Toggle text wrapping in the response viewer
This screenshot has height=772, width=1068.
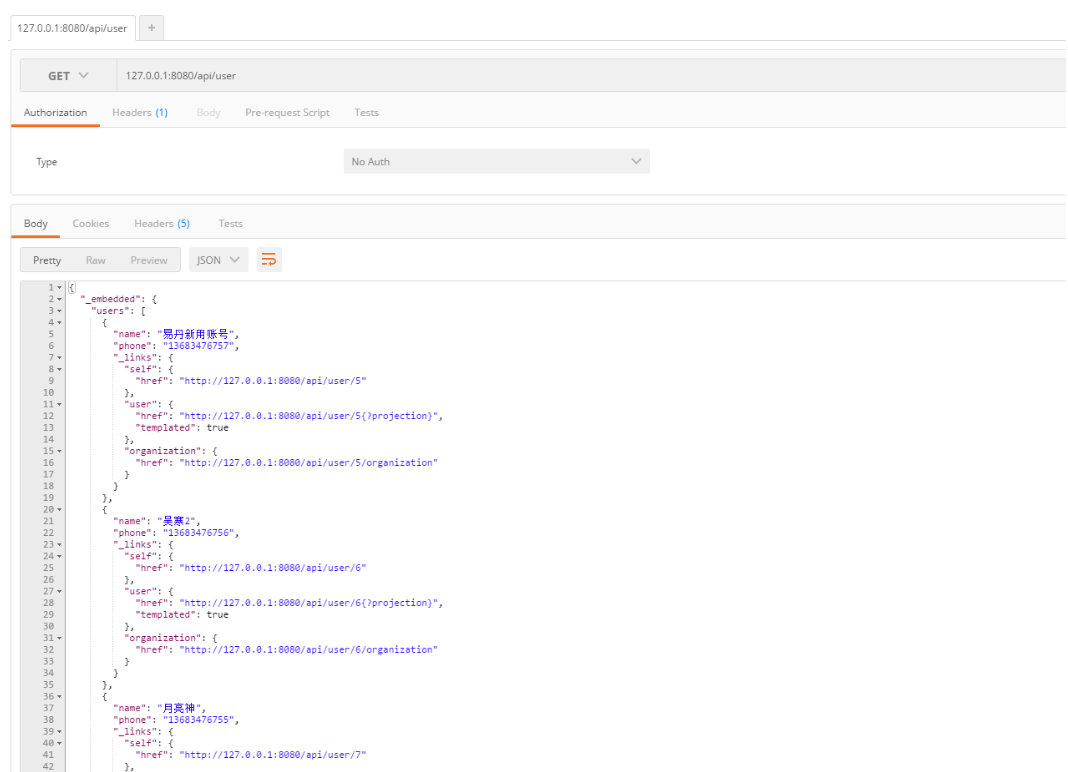tap(268, 259)
